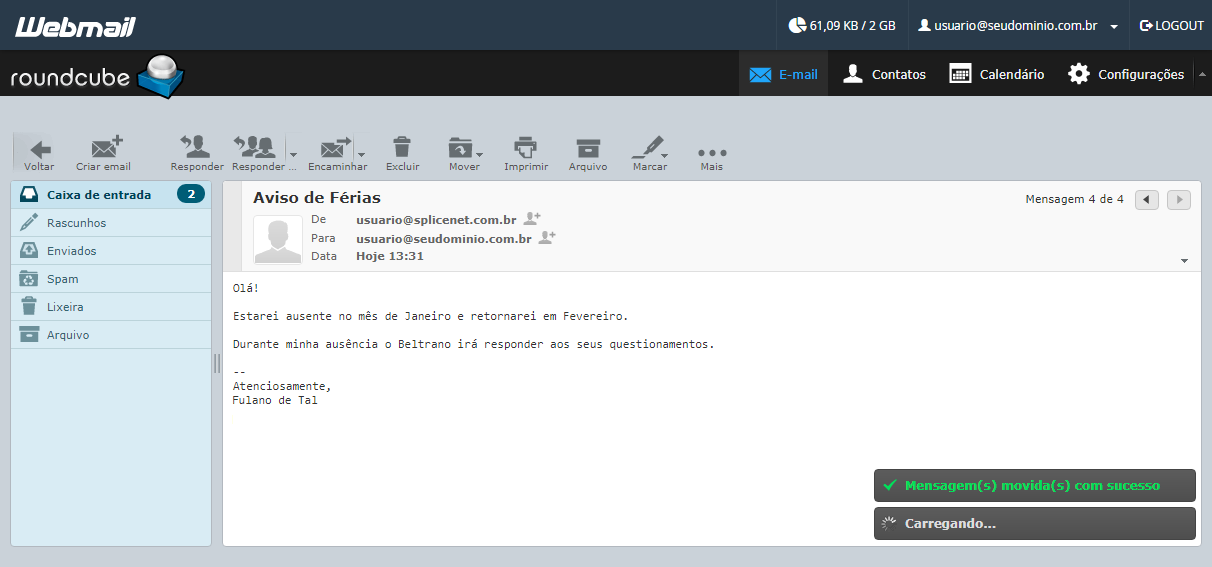Open the reply-all options dropdown arrow
1212x567 pixels.
(x=293, y=154)
